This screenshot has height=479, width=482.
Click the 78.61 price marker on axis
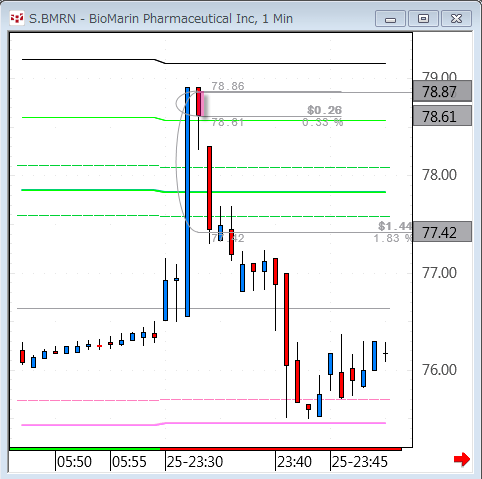(x=442, y=116)
